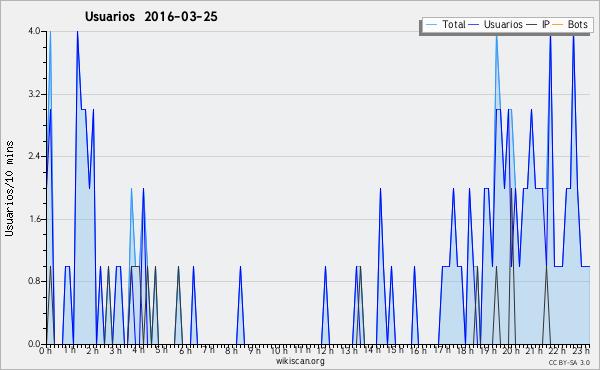
Task: Click the 15 h x-axis label
Action: tap(395, 350)
